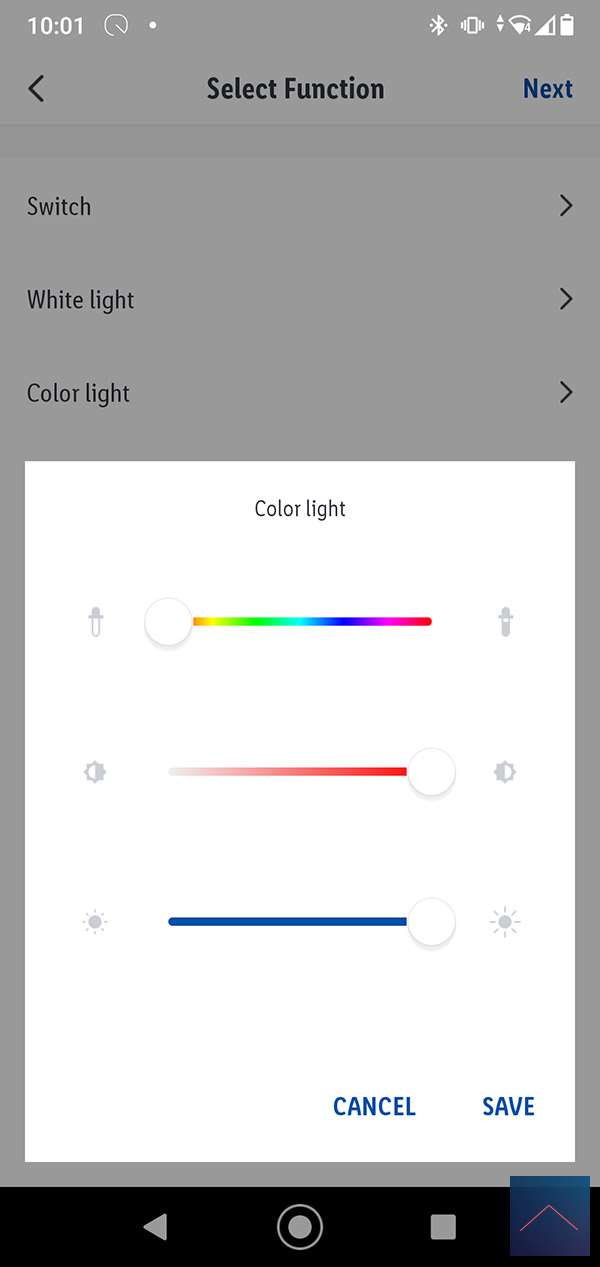Click the rainbow hue slider track

point(310,622)
